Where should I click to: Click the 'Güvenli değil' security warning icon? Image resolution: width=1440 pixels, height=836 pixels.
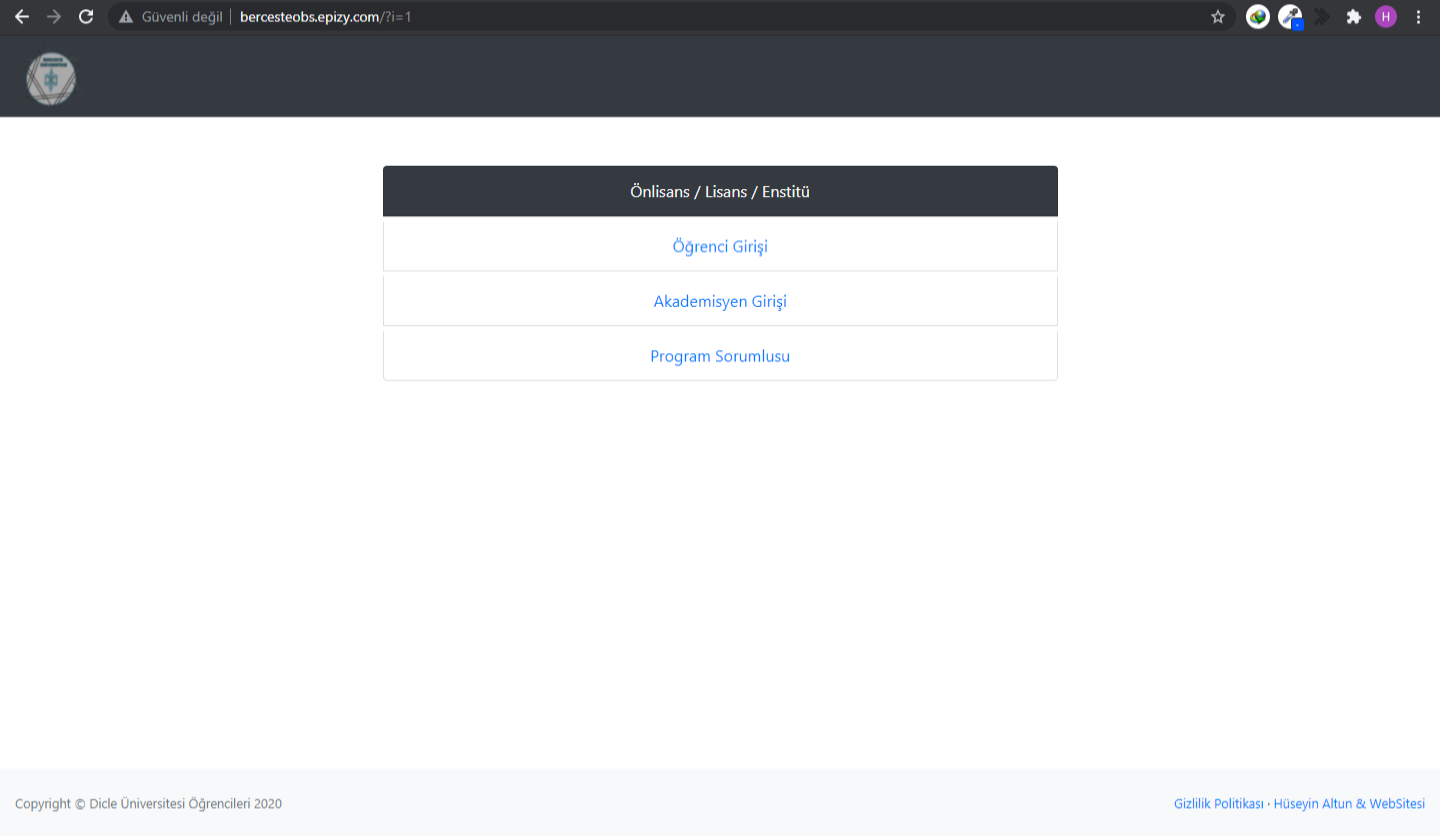[x=126, y=17]
